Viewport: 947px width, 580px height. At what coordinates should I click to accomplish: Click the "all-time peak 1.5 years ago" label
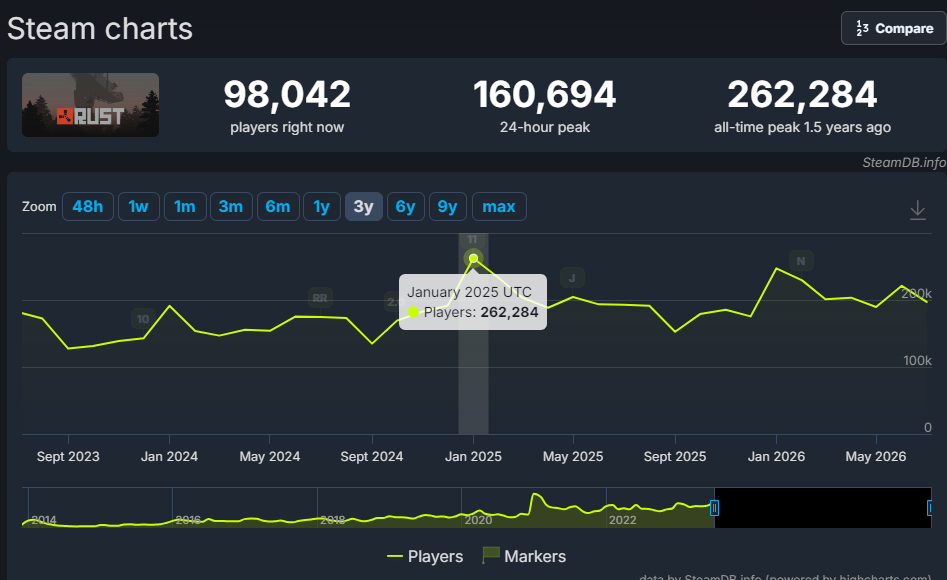(x=802, y=127)
